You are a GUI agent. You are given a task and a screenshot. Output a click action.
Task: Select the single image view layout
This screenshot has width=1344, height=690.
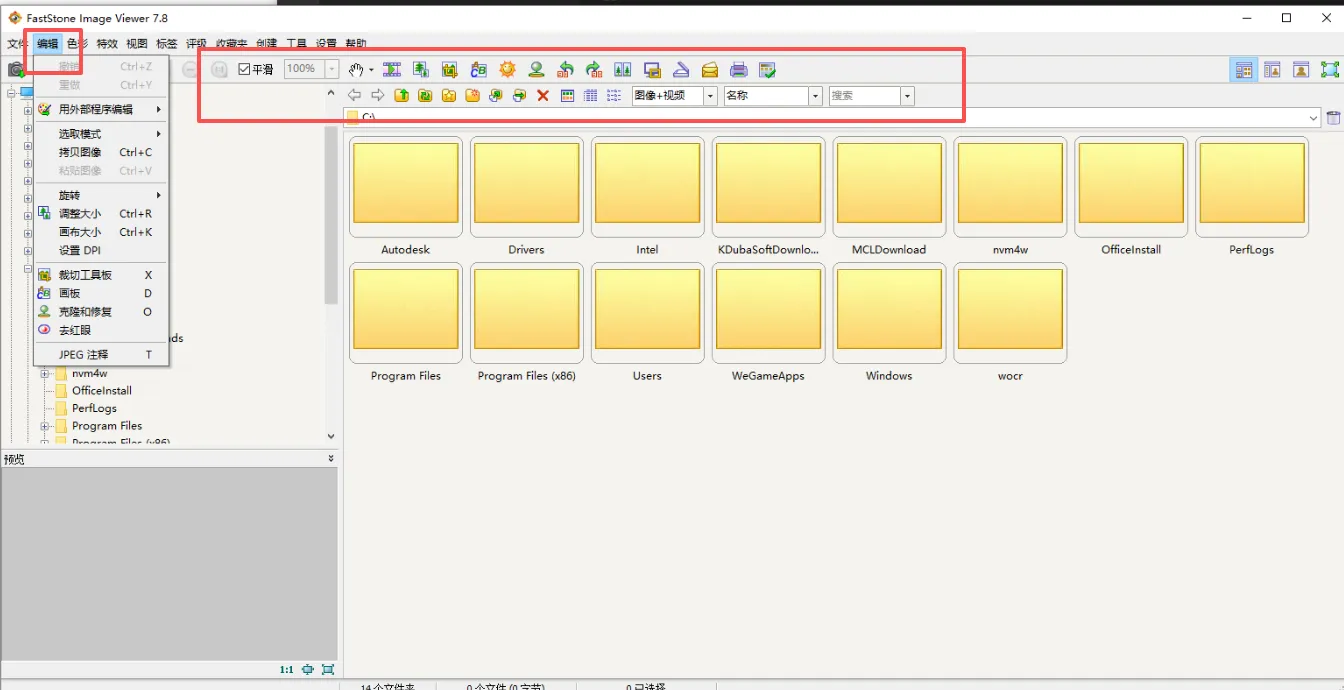tap(1301, 69)
